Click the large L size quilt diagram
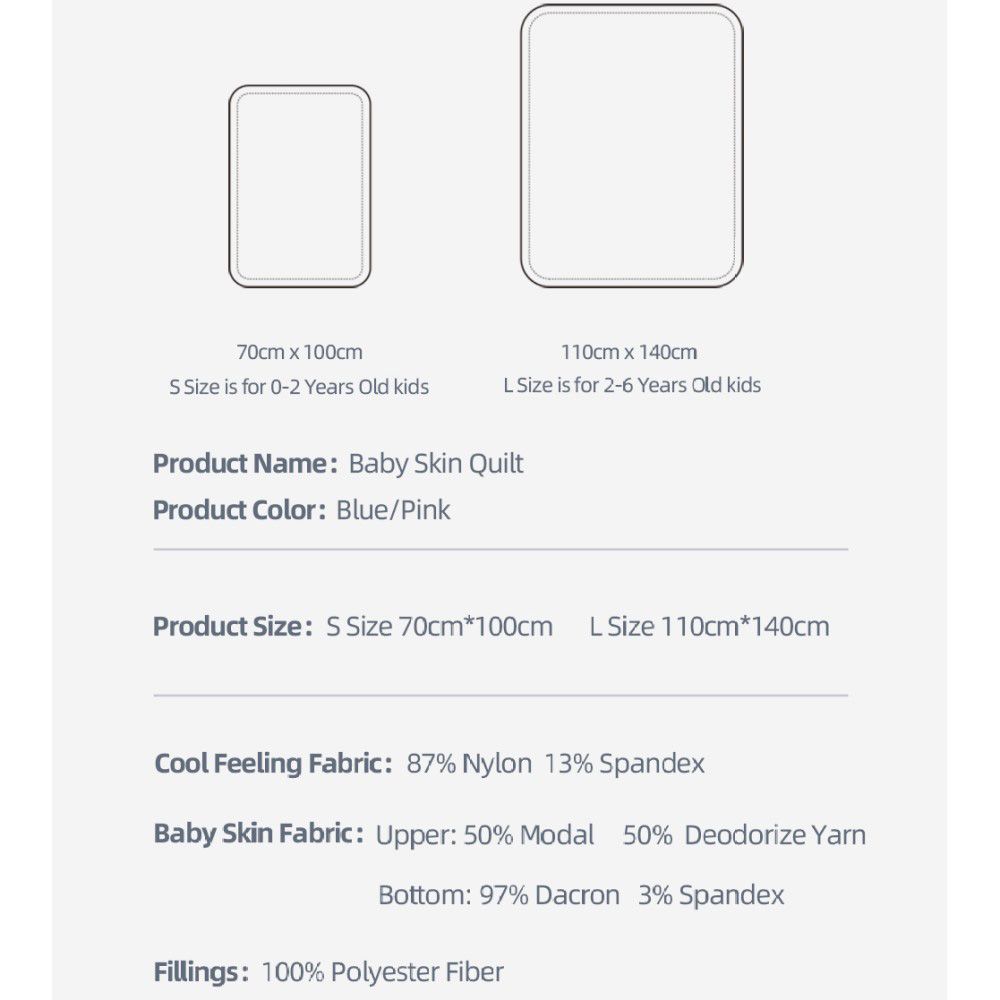Screen dimensions: 1000x1000 632,147
